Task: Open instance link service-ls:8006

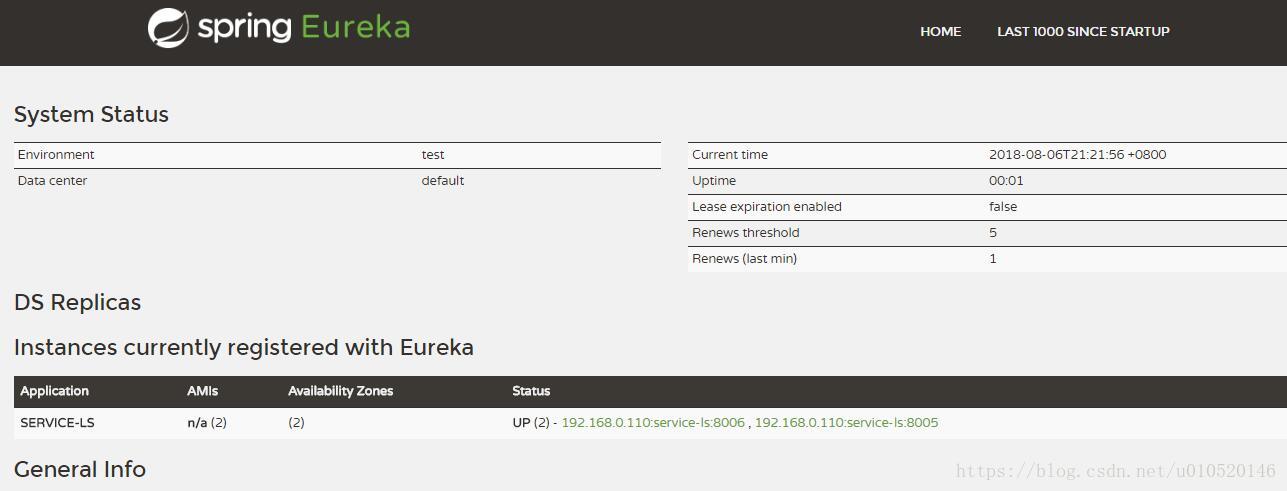Action: (653, 423)
